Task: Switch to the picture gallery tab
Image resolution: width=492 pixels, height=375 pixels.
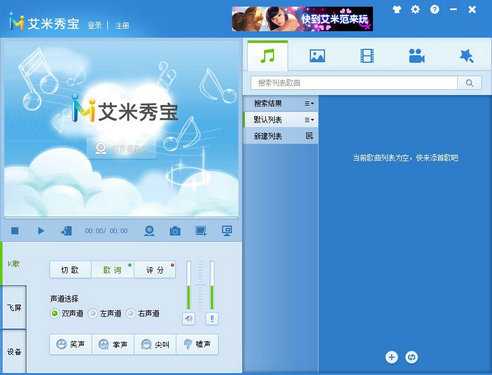Action: pos(317,56)
